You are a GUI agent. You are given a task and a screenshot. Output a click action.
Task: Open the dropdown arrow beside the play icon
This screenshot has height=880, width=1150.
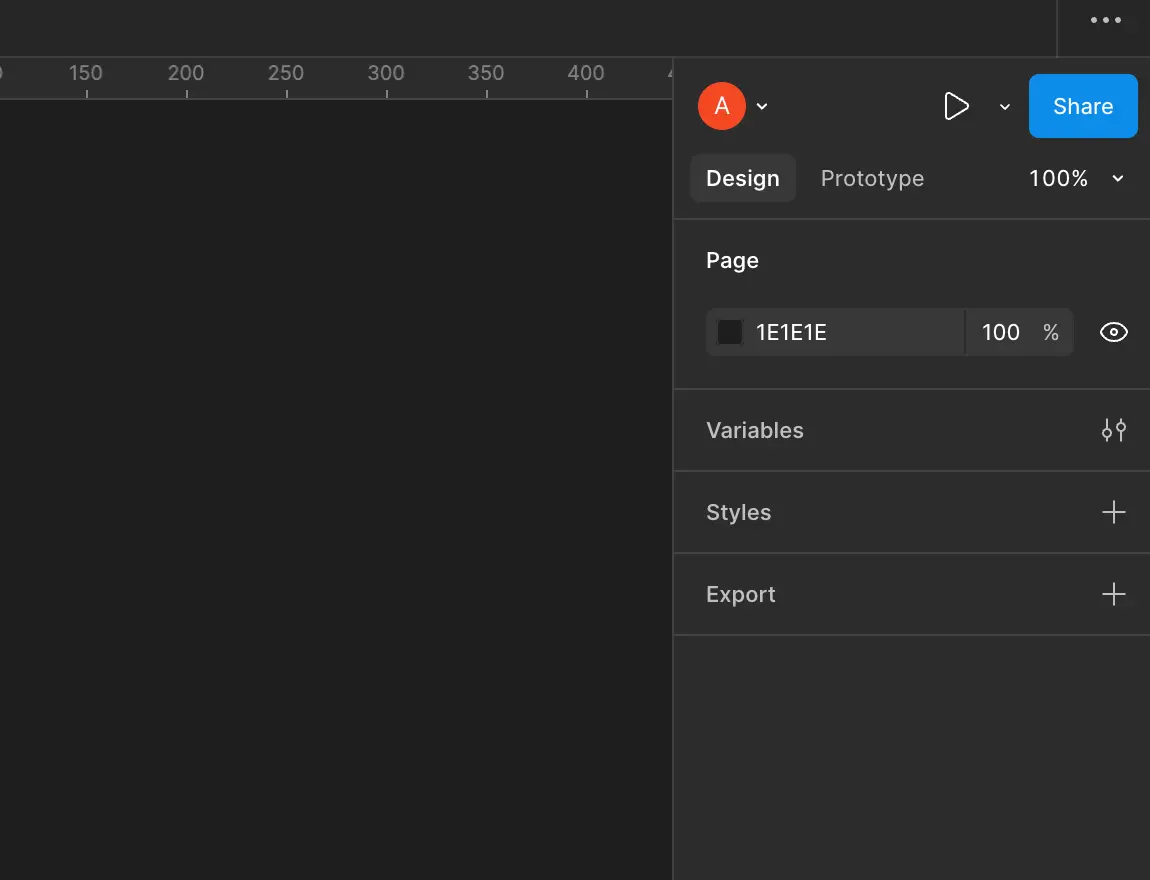click(1005, 107)
